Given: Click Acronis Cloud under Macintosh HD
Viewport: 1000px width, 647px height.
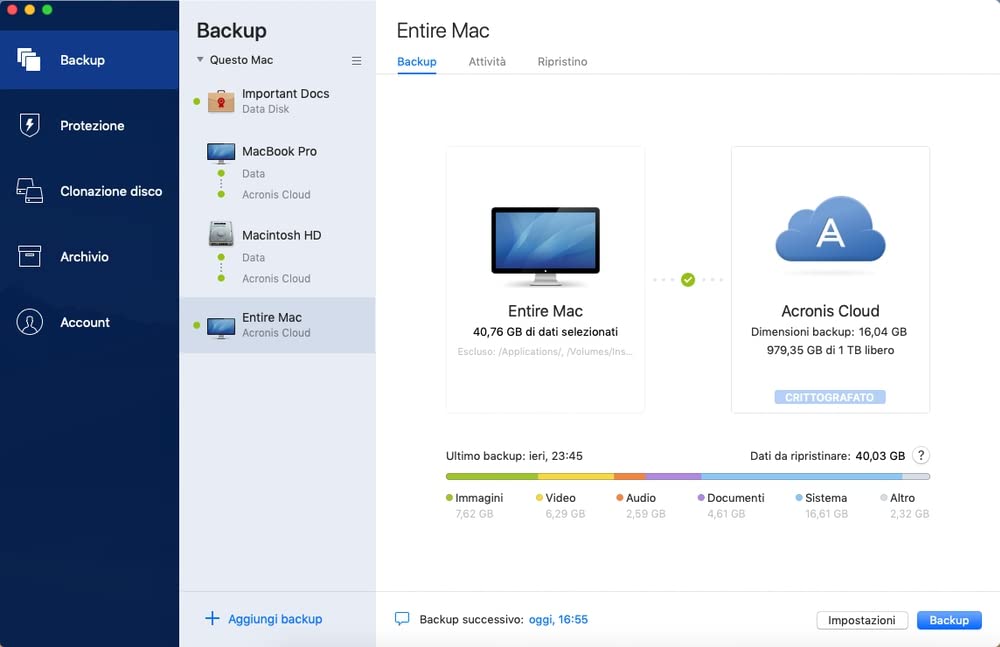Looking at the screenshot, I should pos(276,279).
